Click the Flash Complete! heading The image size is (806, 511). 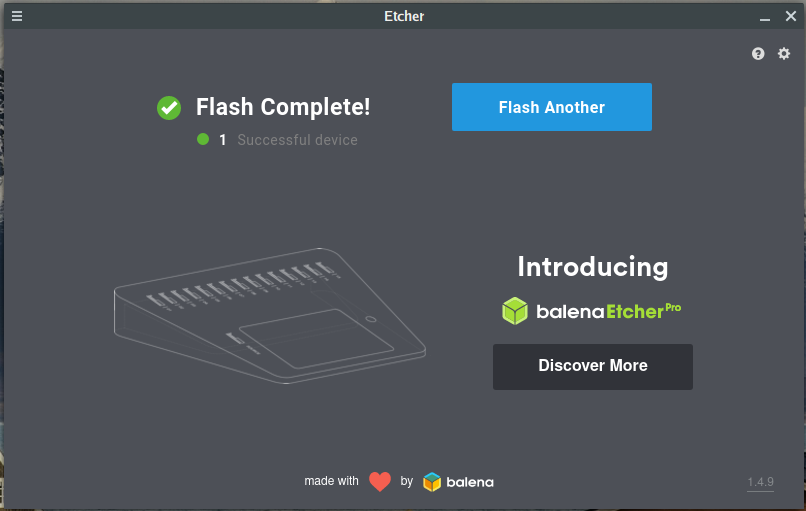pyautogui.click(x=283, y=107)
